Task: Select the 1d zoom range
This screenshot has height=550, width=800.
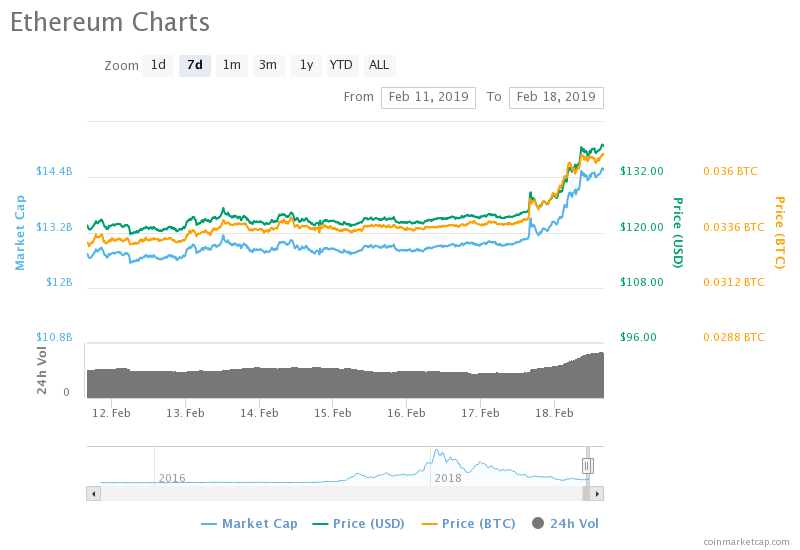Action: tap(158, 66)
